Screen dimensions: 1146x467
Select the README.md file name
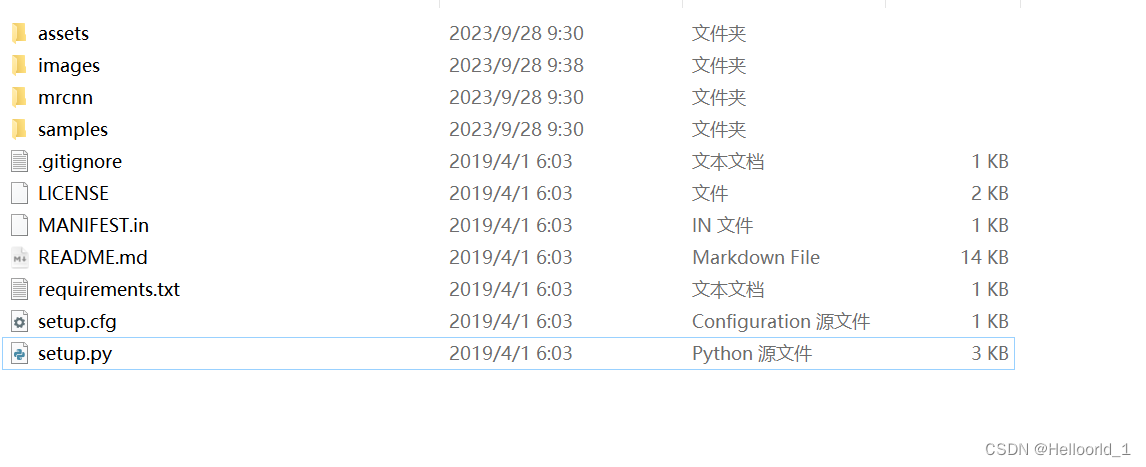92,258
